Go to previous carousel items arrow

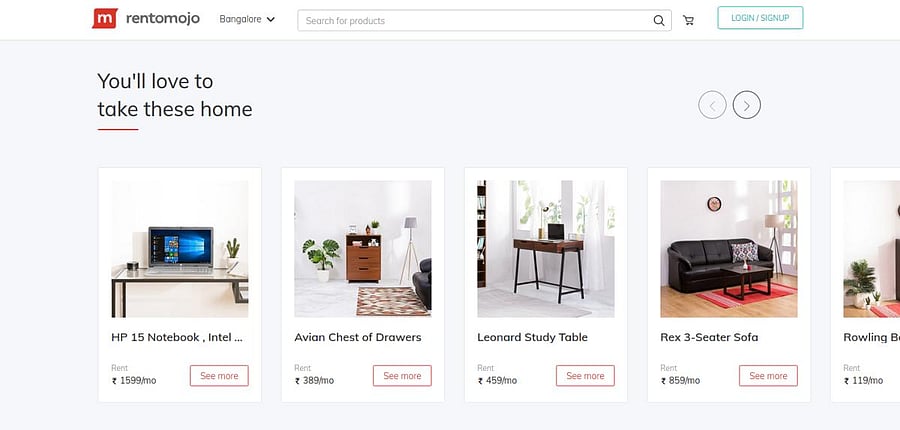(x=712, y=104)
